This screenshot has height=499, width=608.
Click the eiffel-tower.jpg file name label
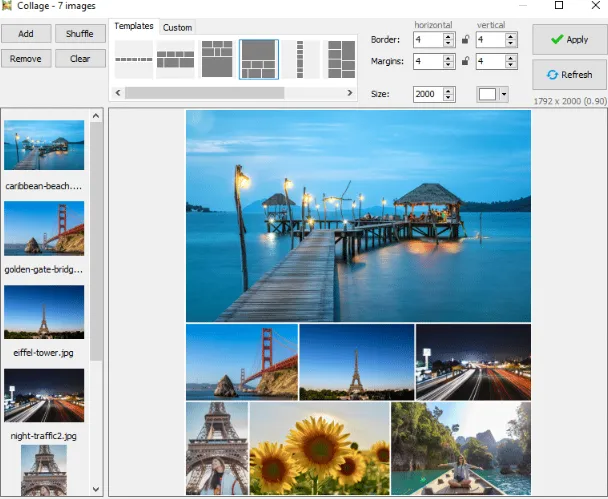pyautogui.click(x=43, y=353)
